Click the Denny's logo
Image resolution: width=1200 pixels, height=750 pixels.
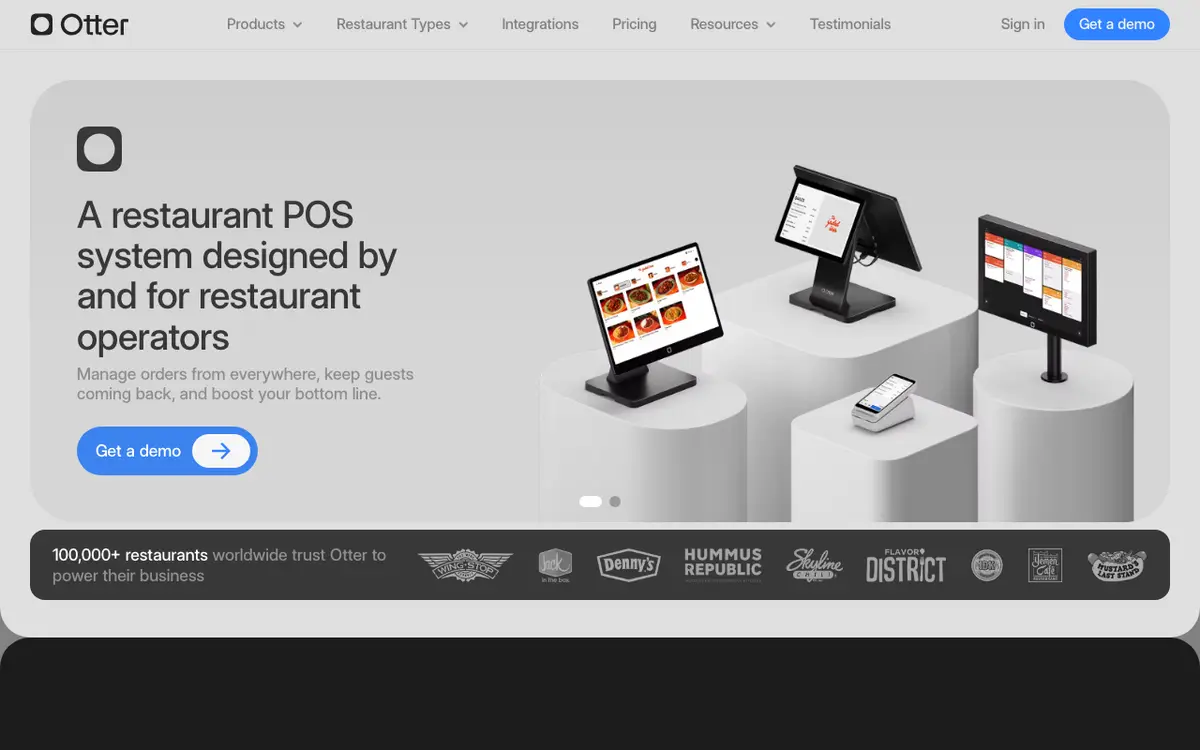629,565
